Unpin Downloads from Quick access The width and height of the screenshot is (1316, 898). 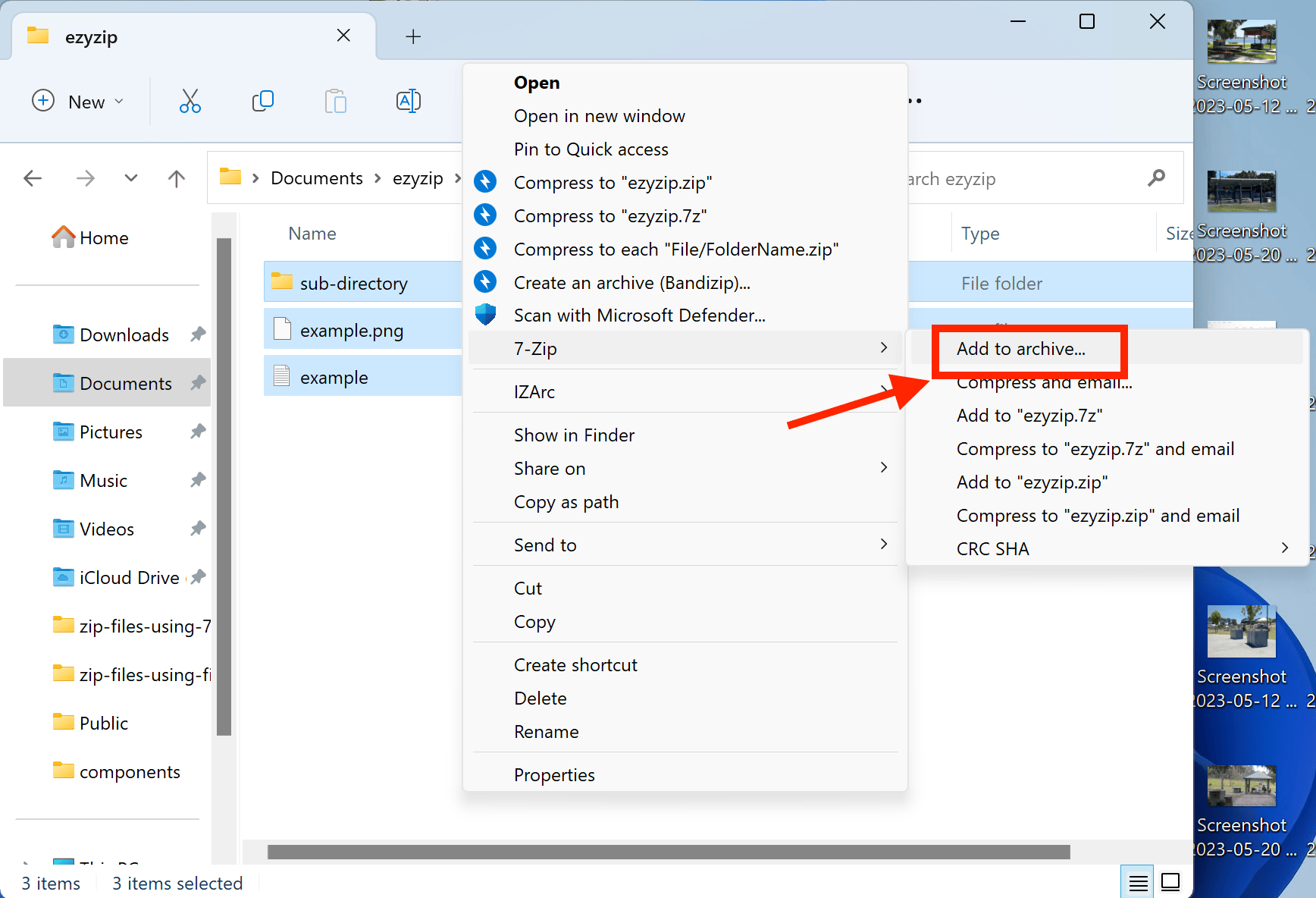198,334
